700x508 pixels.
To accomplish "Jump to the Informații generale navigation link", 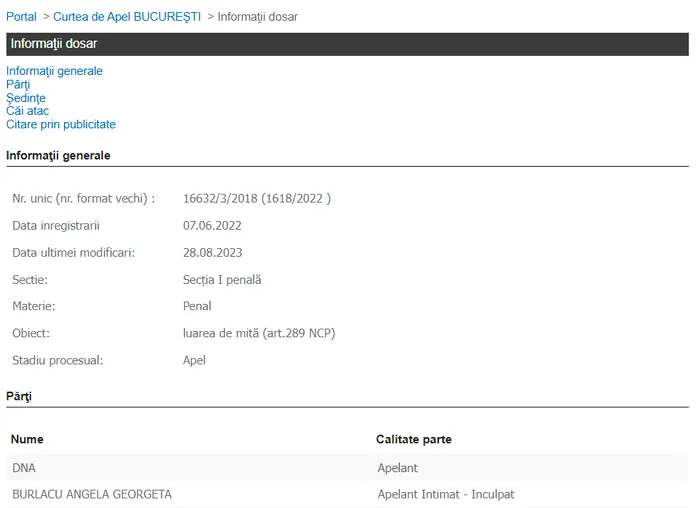I will click(54, 71).
